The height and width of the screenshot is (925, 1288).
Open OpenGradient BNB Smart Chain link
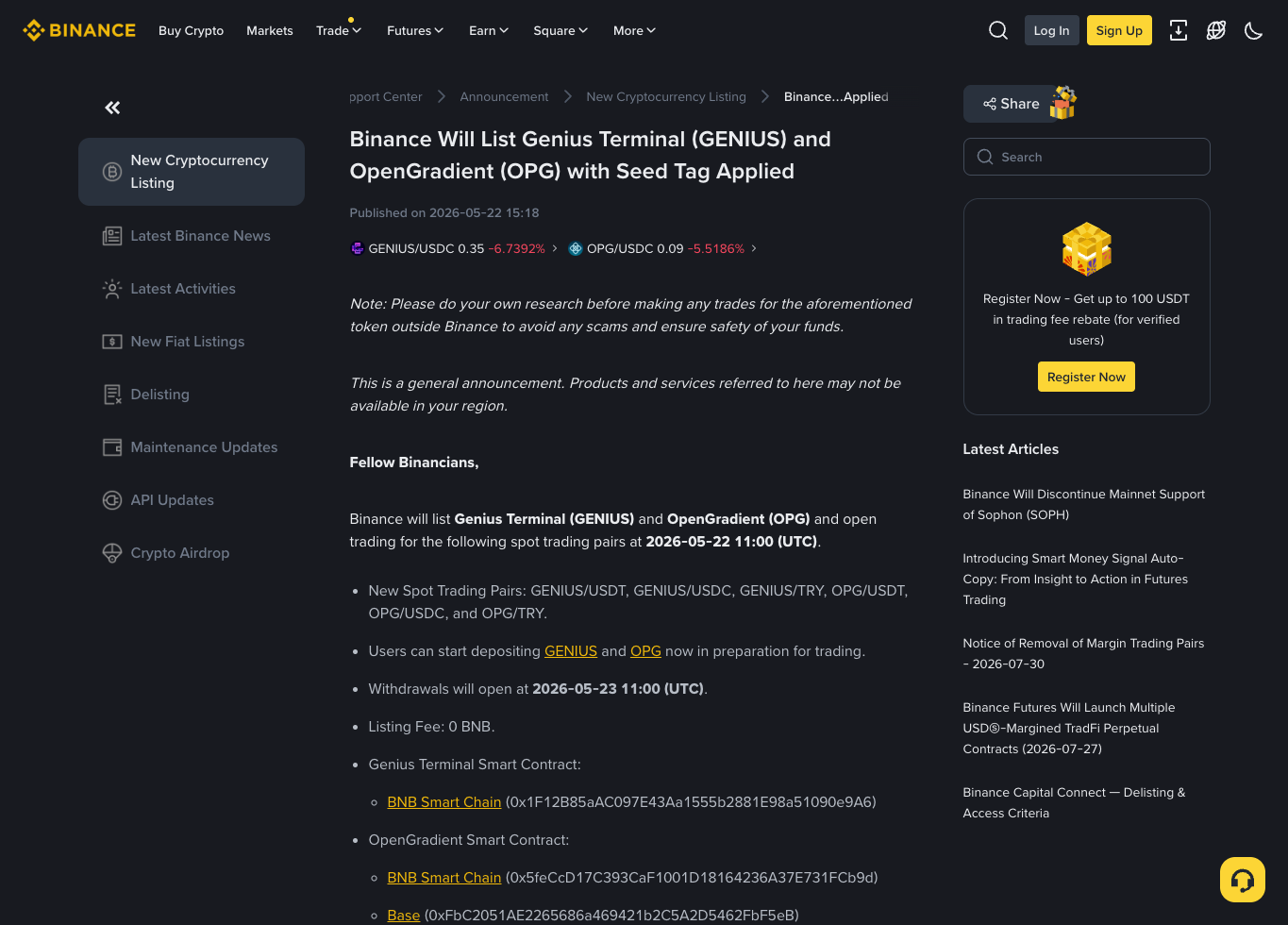pos(444,878)
